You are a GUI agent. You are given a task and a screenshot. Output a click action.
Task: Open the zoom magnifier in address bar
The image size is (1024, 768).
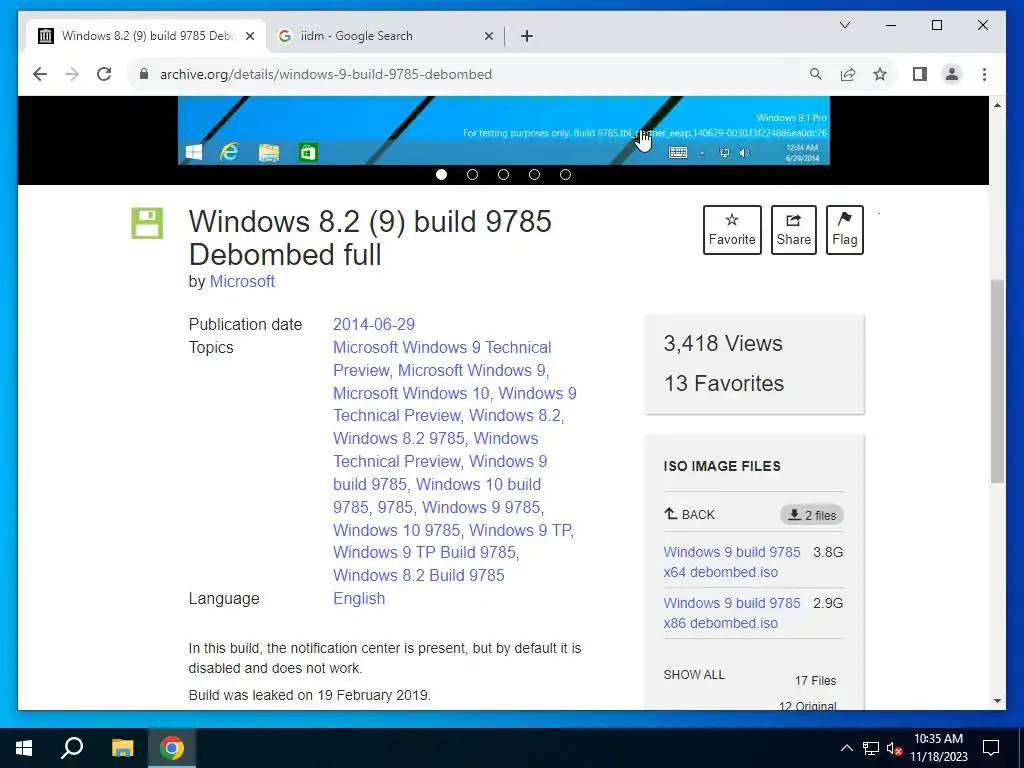816,74
